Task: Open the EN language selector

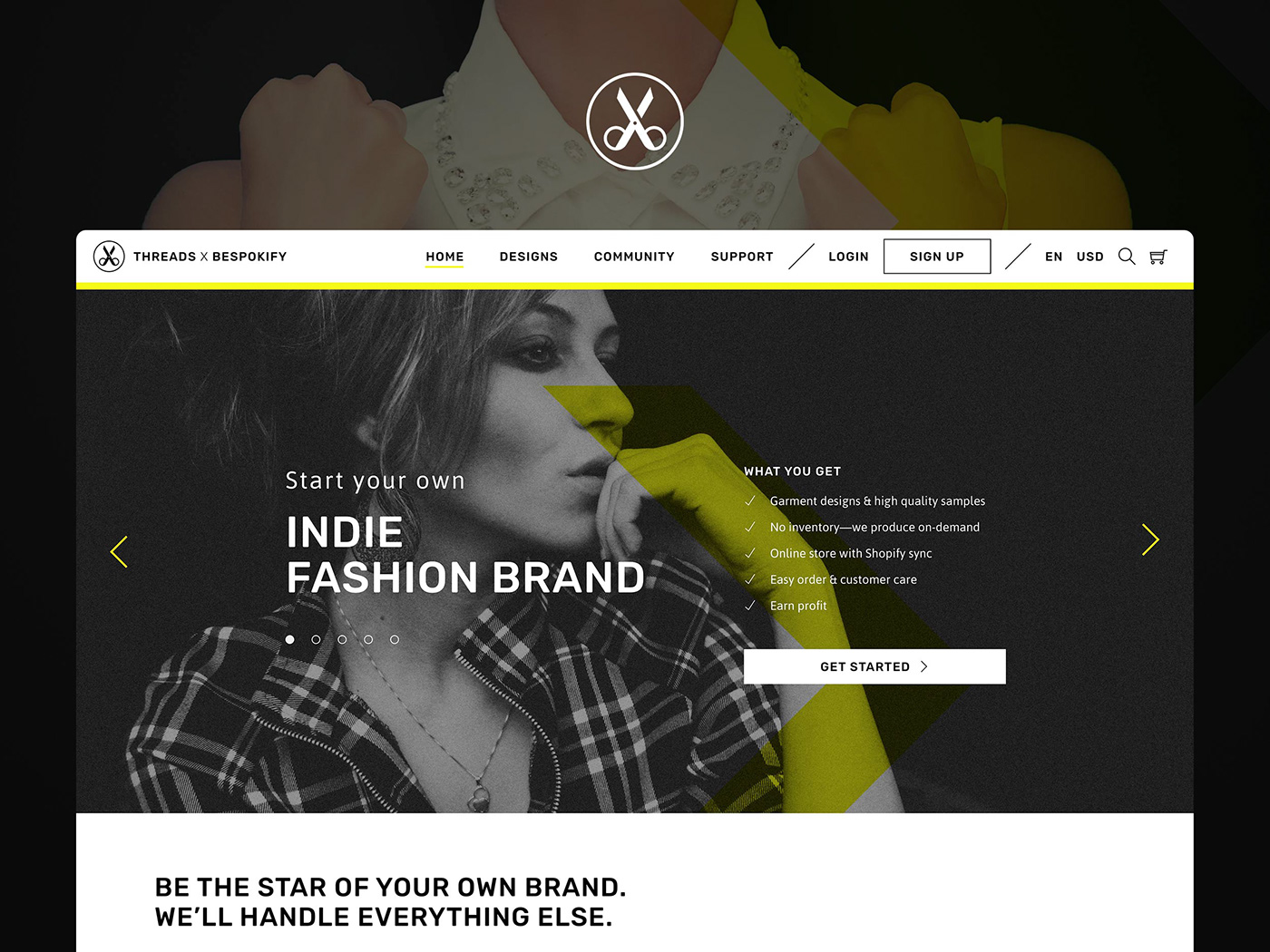Action: (1053, 257)
